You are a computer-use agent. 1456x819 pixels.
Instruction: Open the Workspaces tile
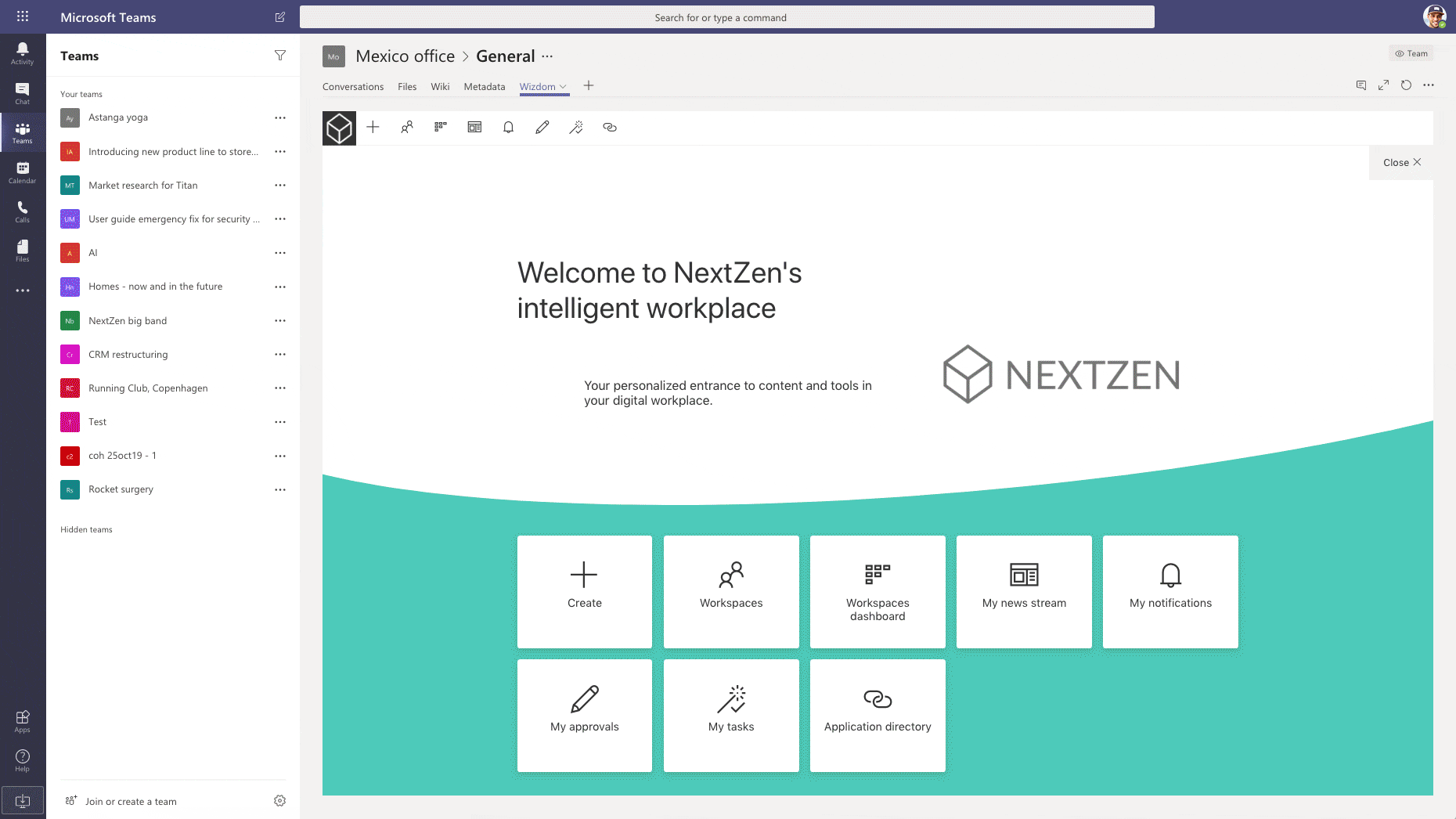pos(731,592)
